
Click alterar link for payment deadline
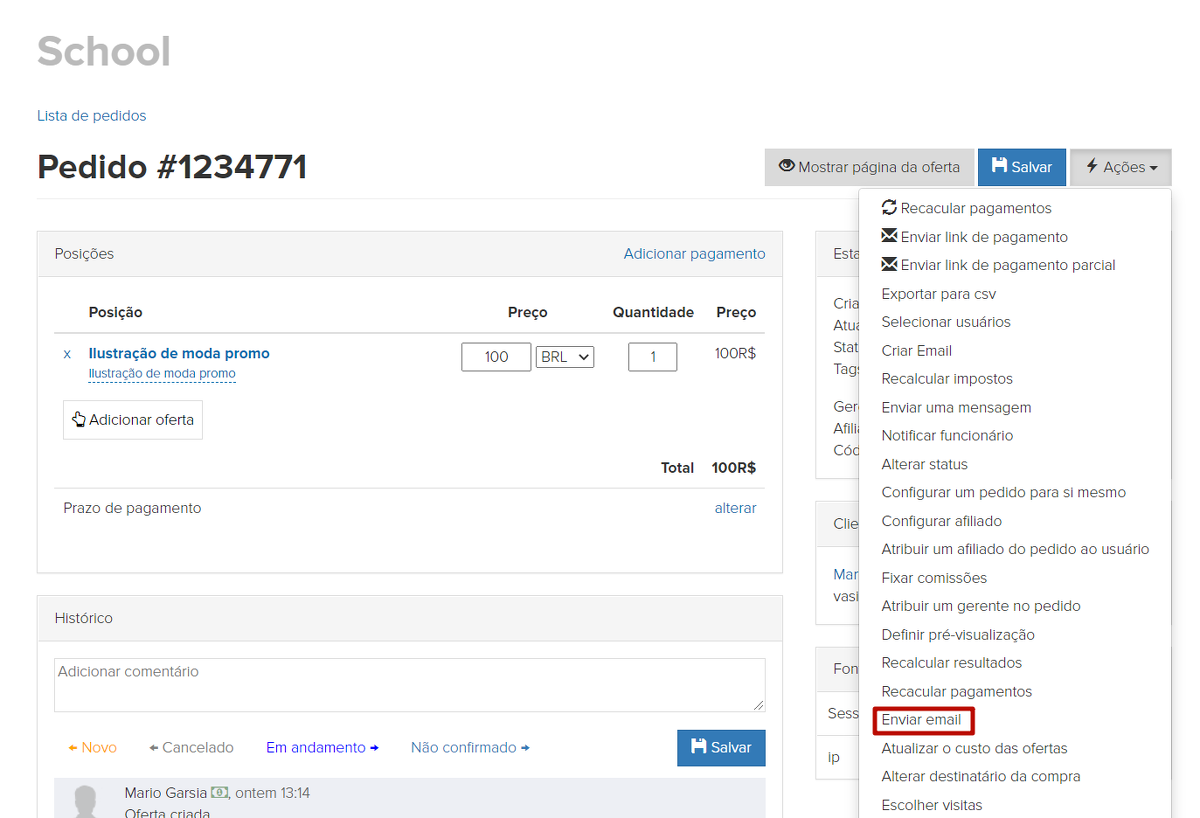coord(735,508)
